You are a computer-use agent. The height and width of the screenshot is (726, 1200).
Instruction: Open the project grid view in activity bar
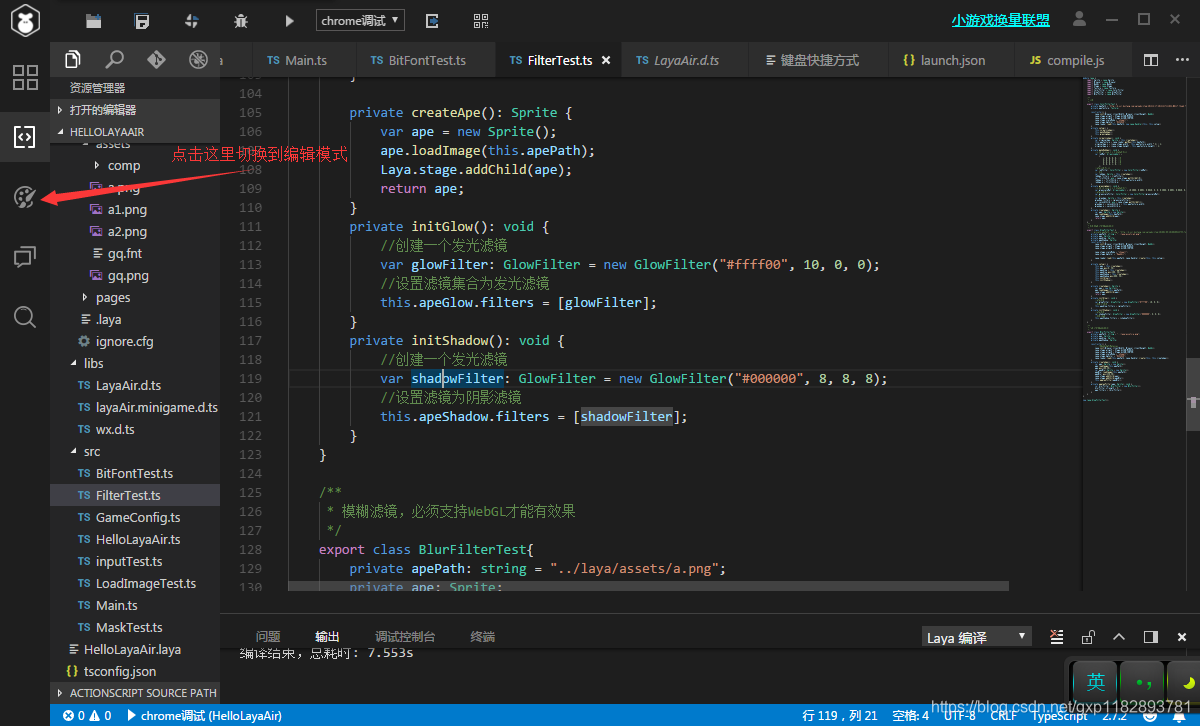click(25, 78)
